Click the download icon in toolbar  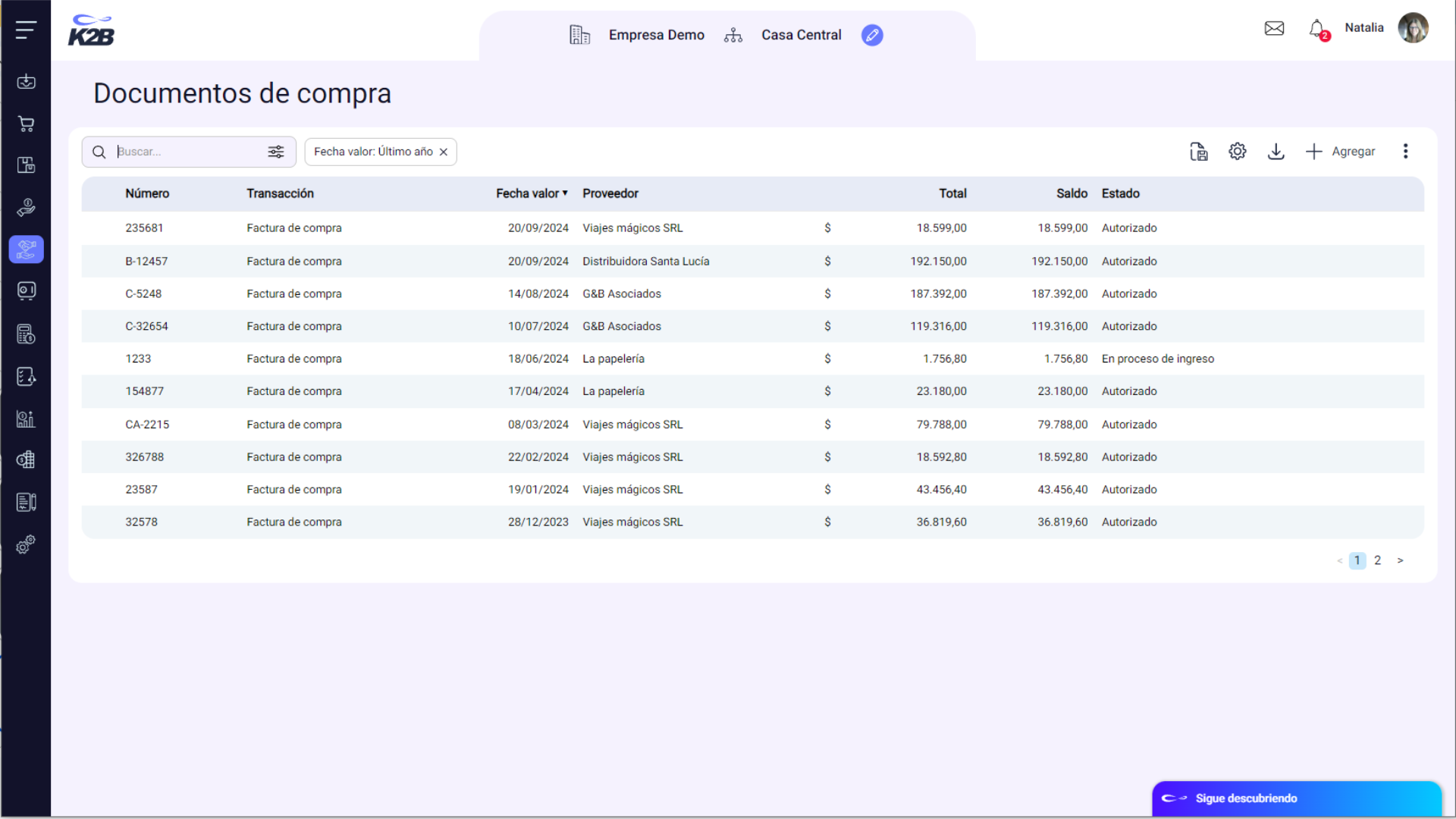point(1276,152)
